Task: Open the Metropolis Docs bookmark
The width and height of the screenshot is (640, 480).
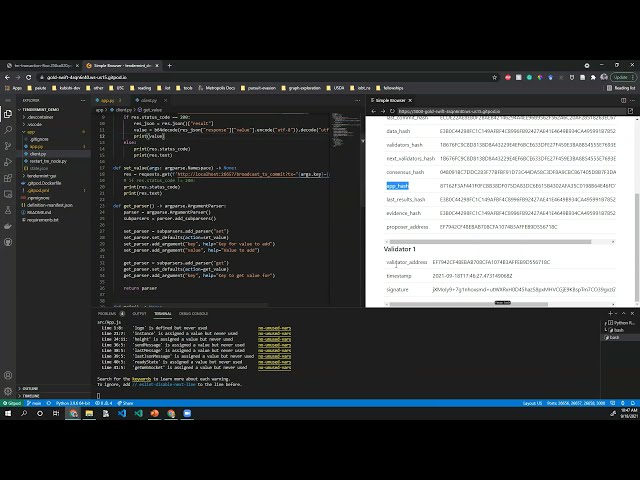Action: click(217, 88)
